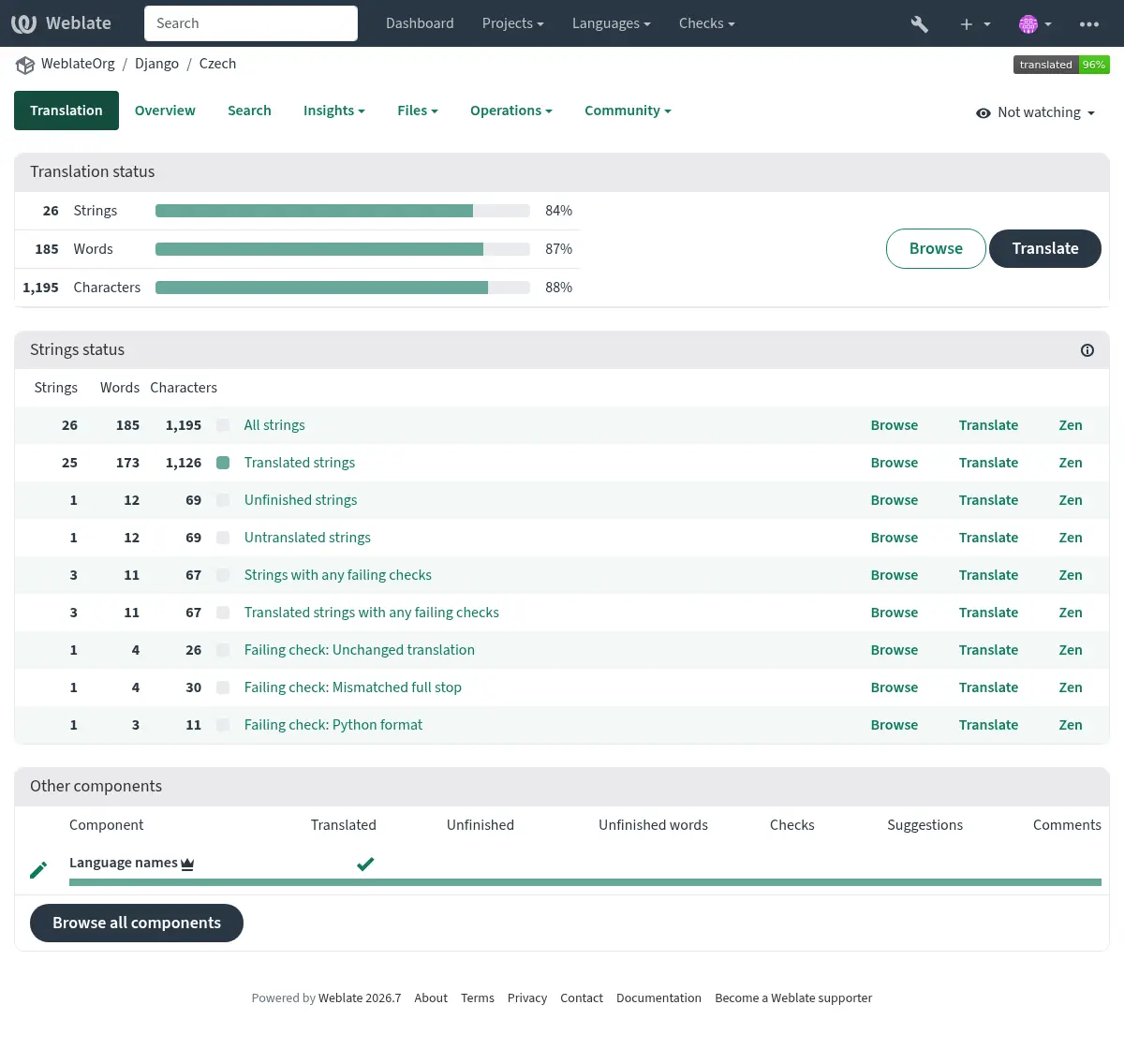Select the Translation tab

[67, 111]
